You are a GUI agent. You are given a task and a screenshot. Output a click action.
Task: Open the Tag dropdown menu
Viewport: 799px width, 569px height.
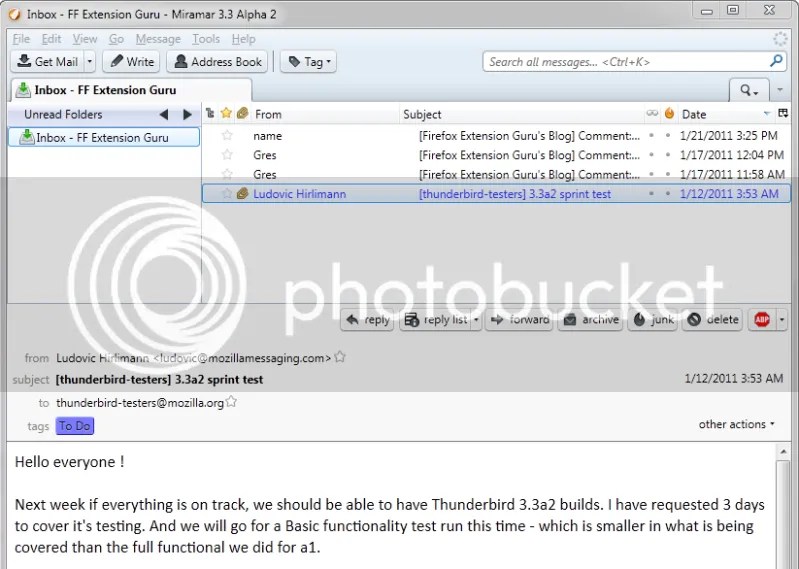tap(308, 62)
